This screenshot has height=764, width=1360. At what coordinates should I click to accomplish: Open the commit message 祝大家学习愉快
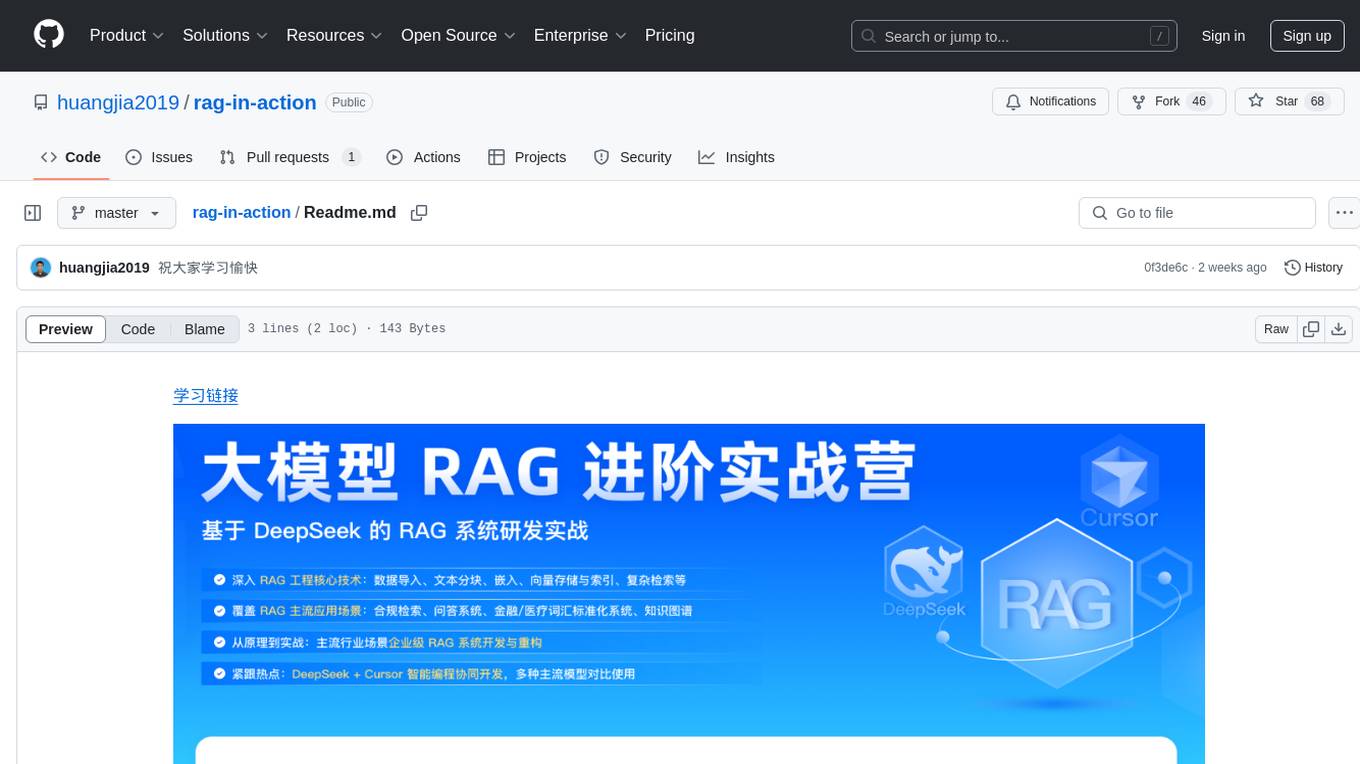click(x=208, y=268)
